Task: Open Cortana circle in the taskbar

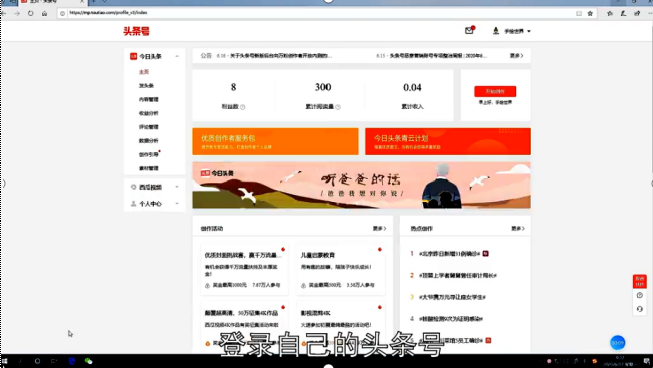Action: click(37, 361)
